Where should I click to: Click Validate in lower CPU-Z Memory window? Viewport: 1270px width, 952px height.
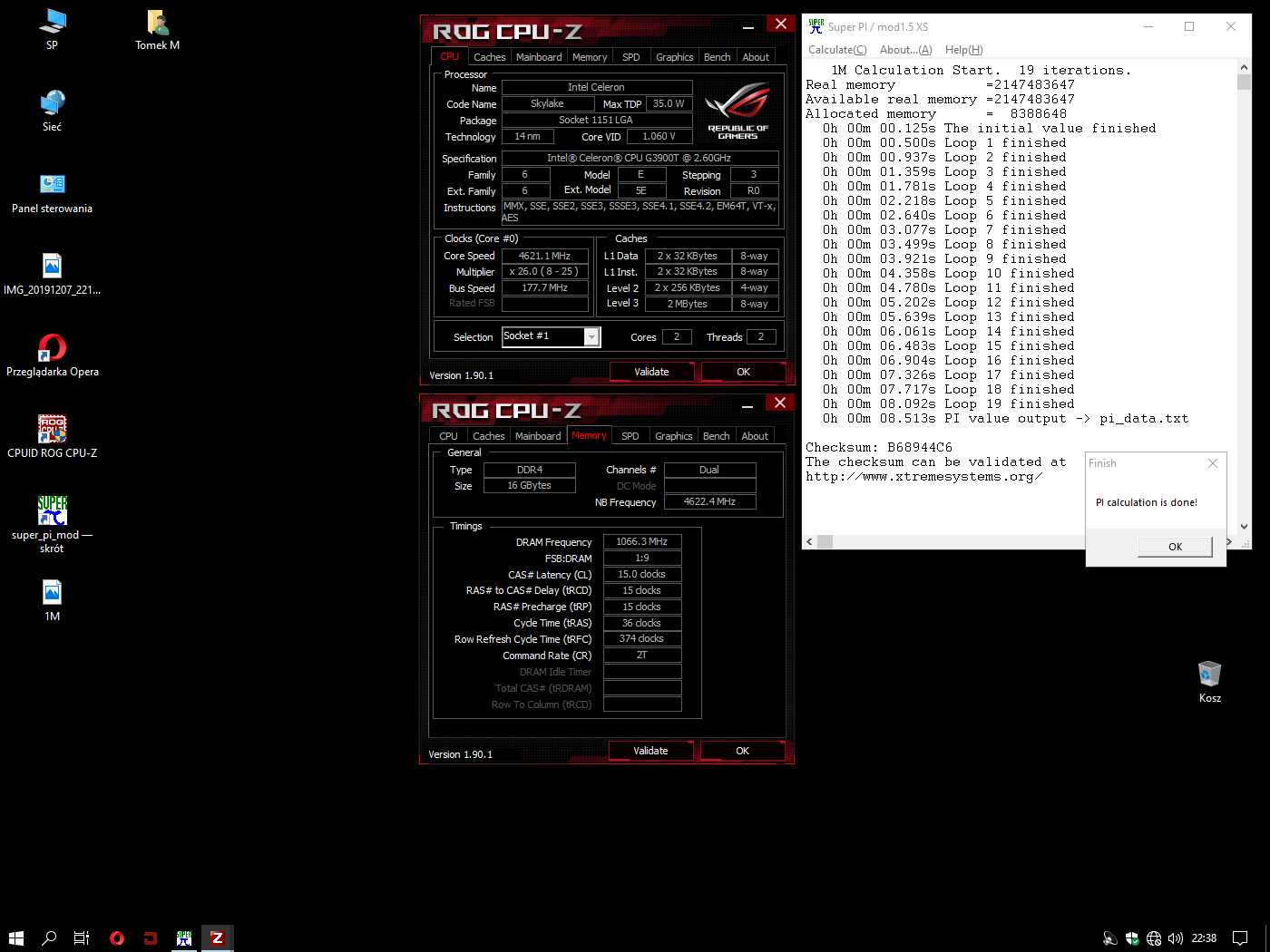(x=650, y=751)
